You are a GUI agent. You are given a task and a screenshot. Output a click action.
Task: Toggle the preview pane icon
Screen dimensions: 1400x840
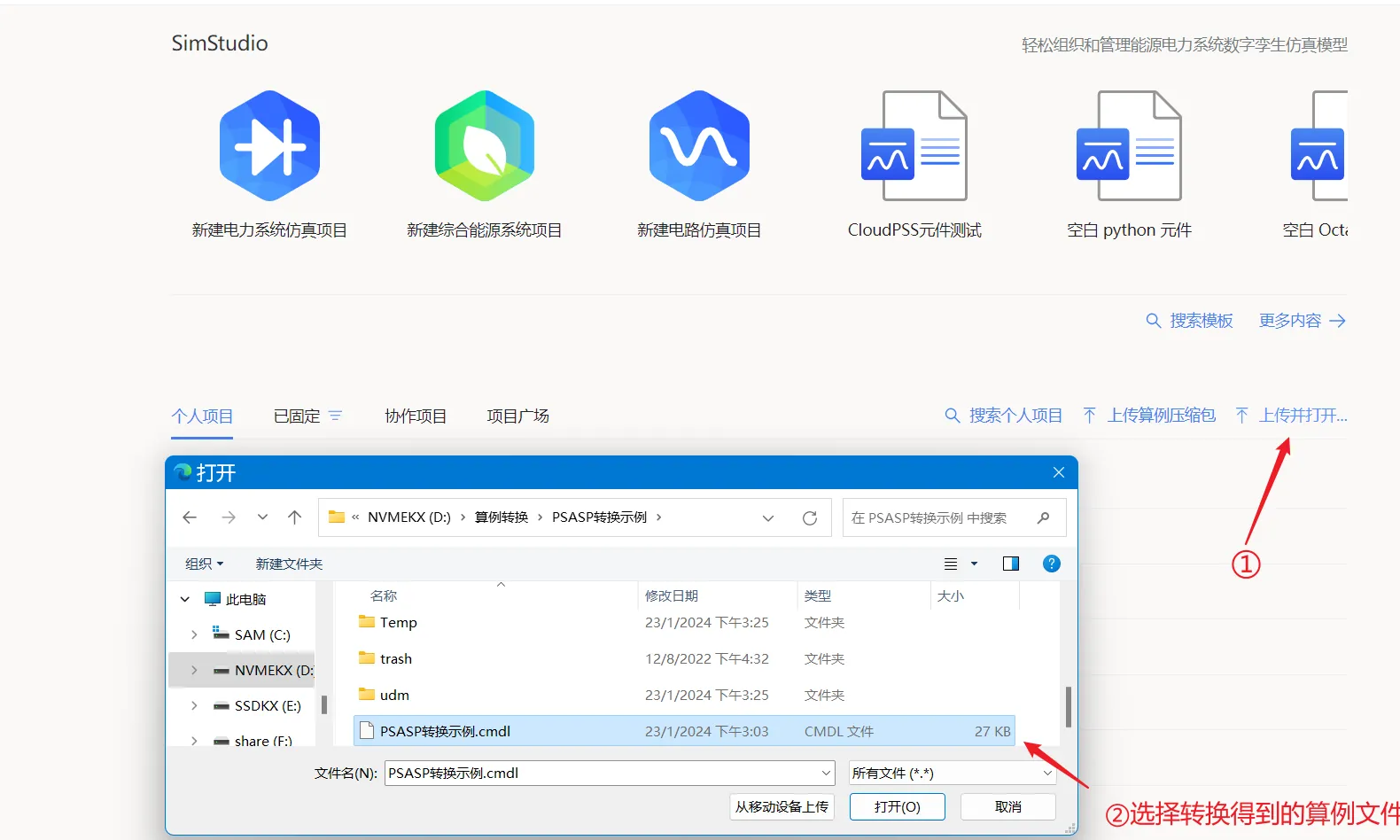click(x=1010, y=564)
